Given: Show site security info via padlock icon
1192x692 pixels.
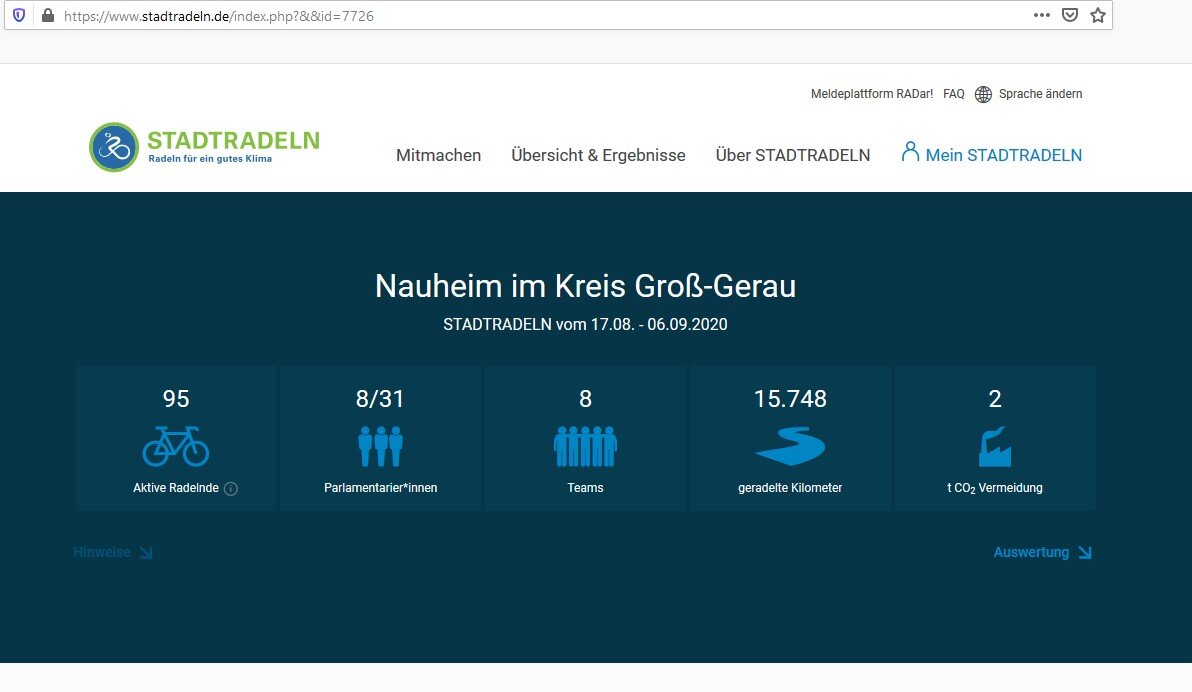Looking at the screenshot, I should tap(46, 16).
